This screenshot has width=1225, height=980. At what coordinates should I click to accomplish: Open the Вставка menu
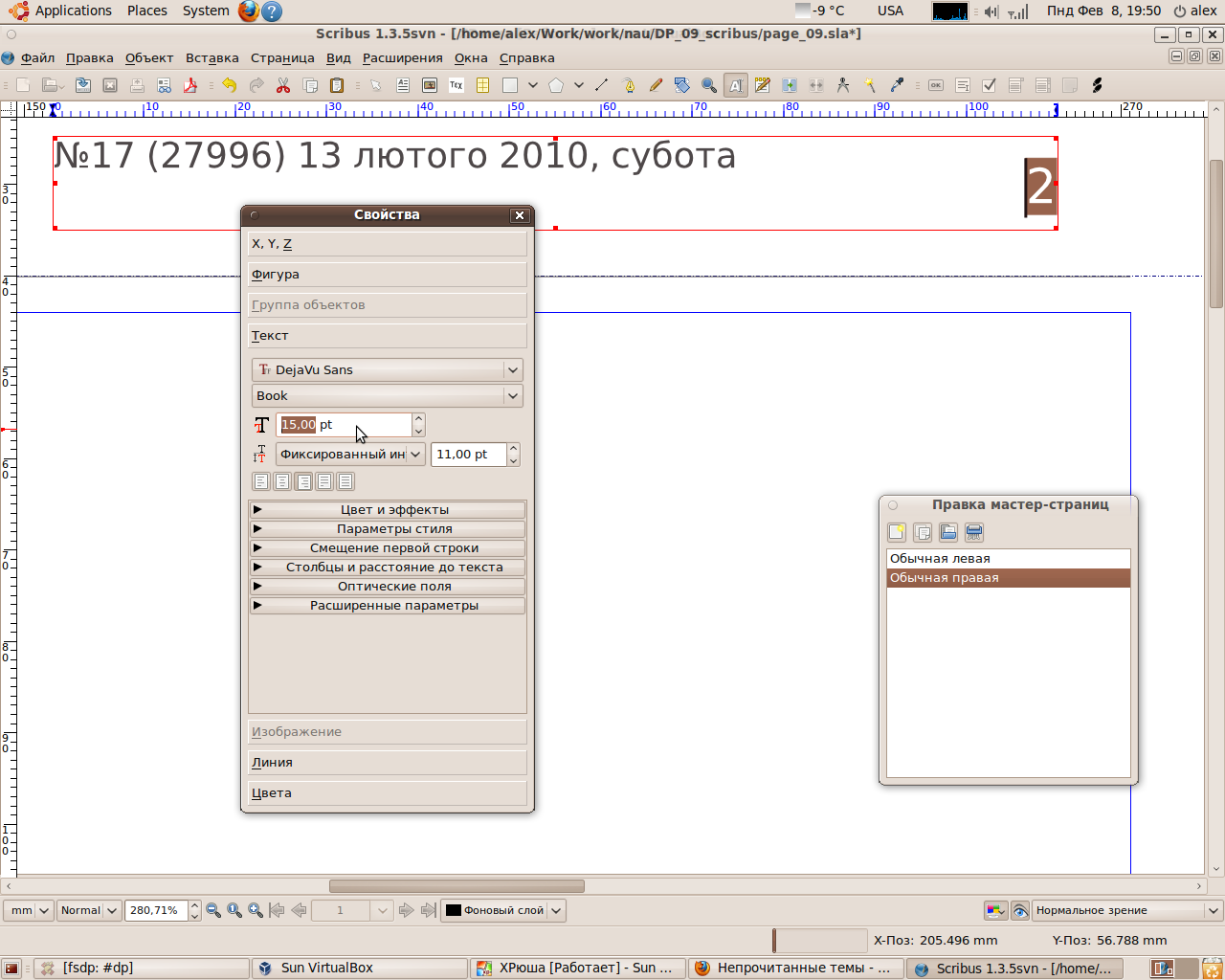coord(212,58)
